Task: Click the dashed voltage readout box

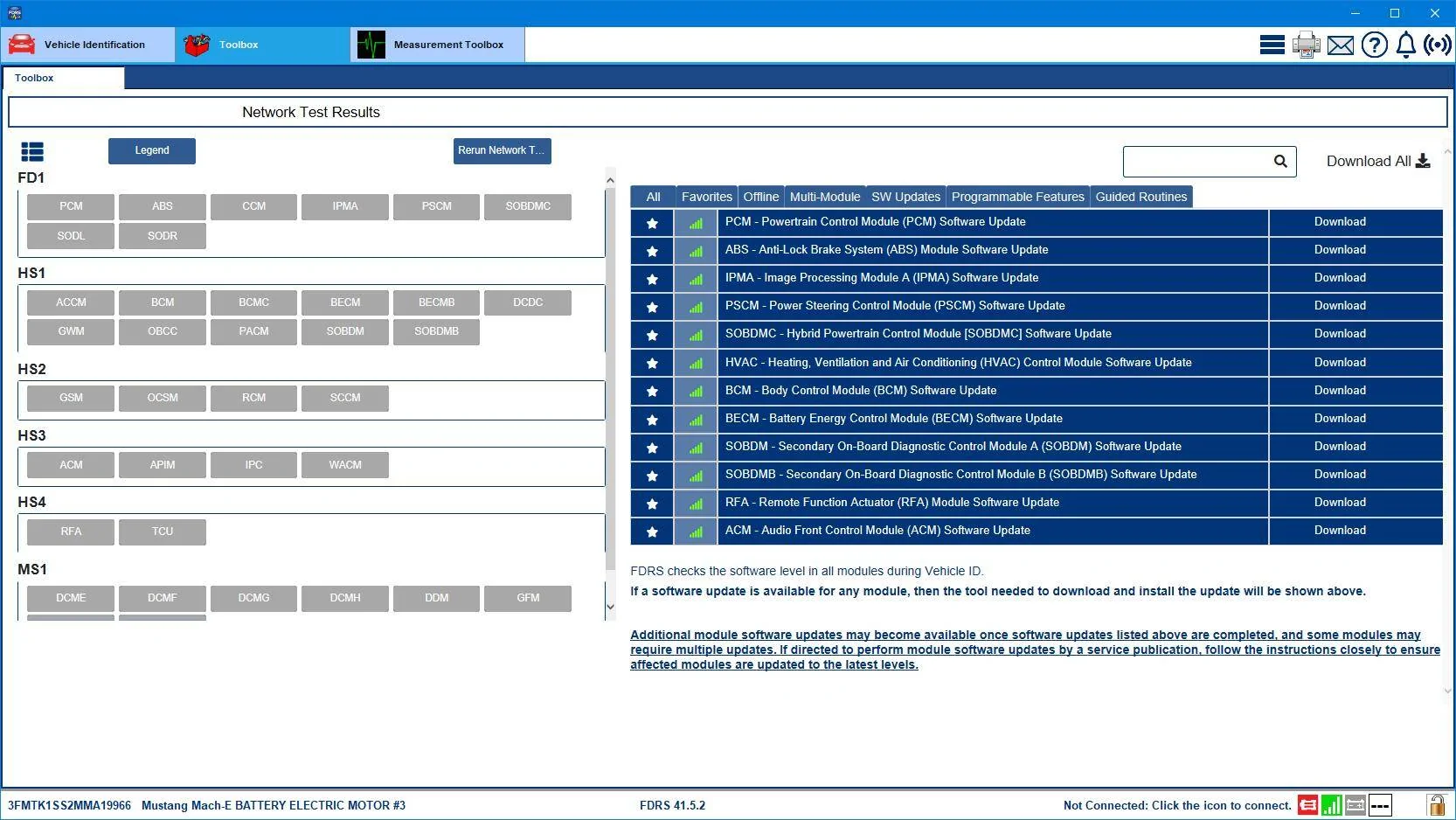Action: click(x=1380, y=805)
